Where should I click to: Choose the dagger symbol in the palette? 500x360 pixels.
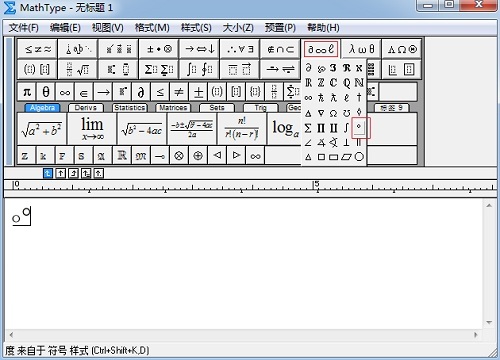click(359, 97)
